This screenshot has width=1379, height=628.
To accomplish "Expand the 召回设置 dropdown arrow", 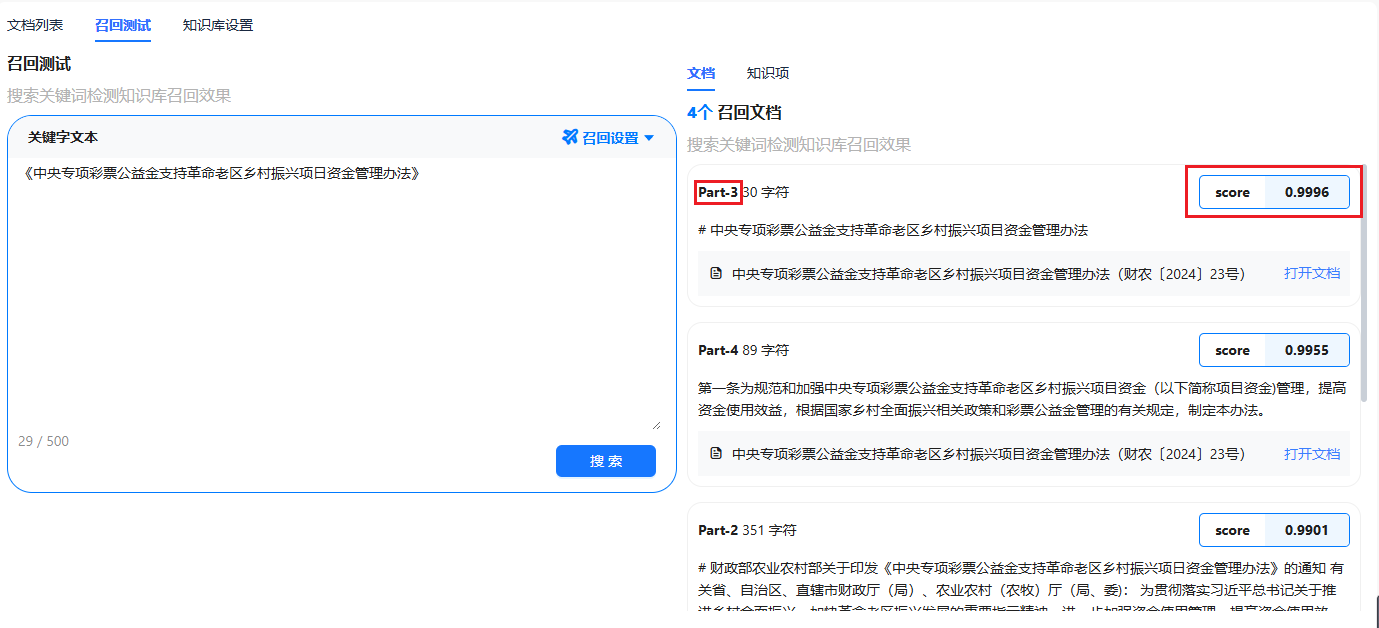I will (649, 138).
